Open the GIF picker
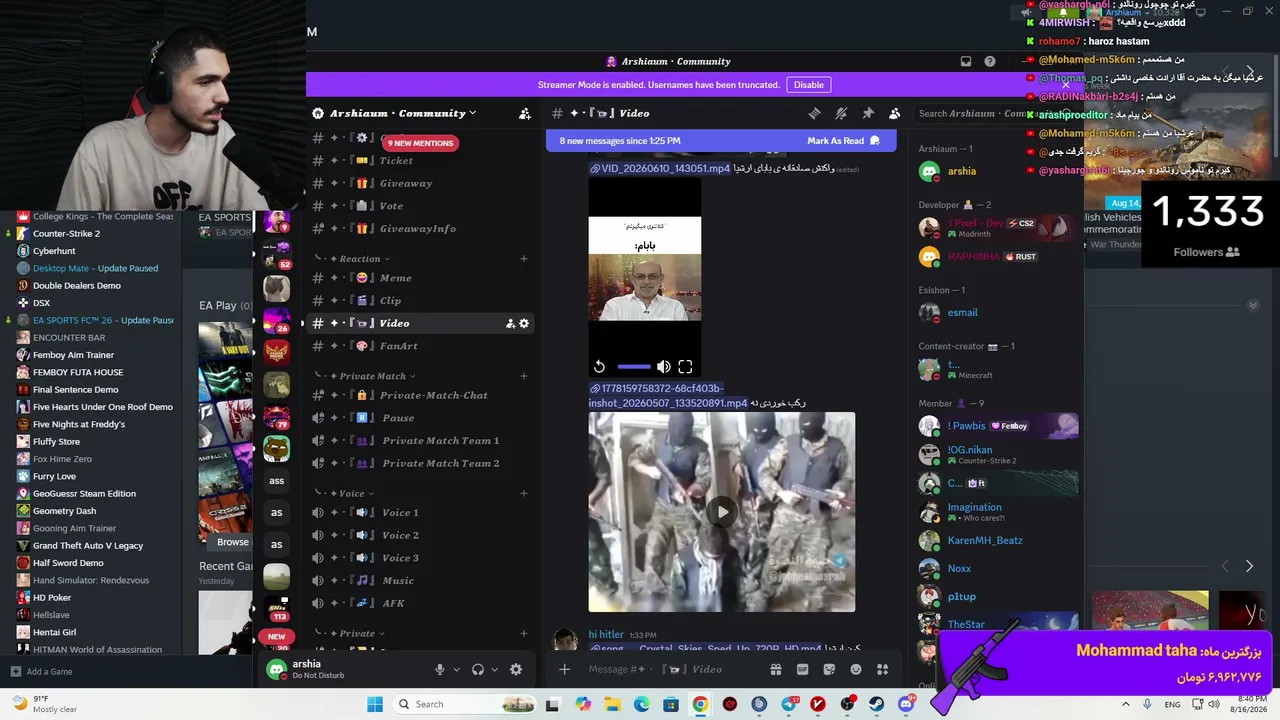The height and width of the screenshot is (720, 1280). pyautogui.click(x=802, y=669)
